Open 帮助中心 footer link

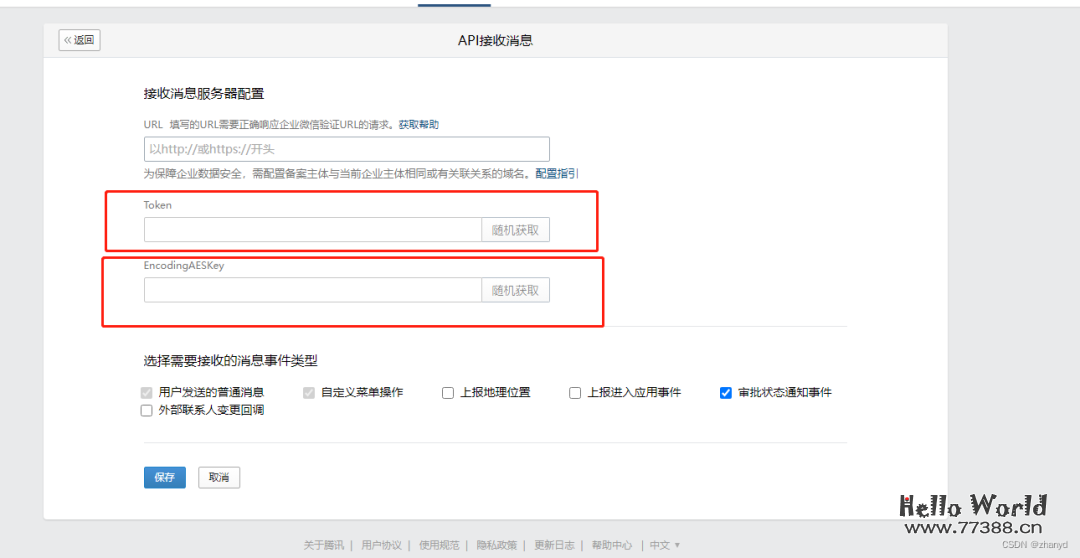[612, 545]
